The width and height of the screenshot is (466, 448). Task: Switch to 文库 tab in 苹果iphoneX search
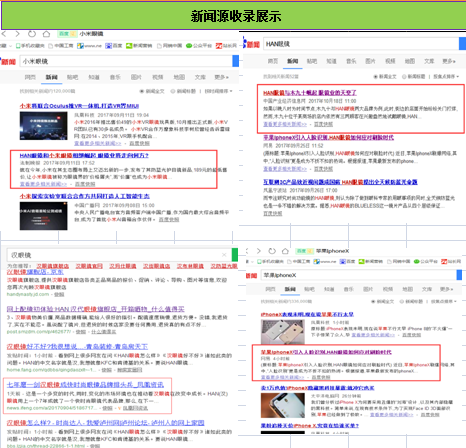point(427,289)
